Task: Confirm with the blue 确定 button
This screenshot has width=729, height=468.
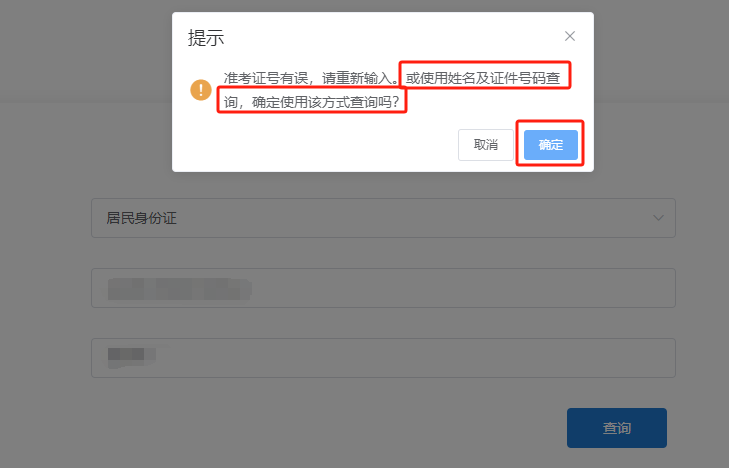Action: tap(550, 145)
